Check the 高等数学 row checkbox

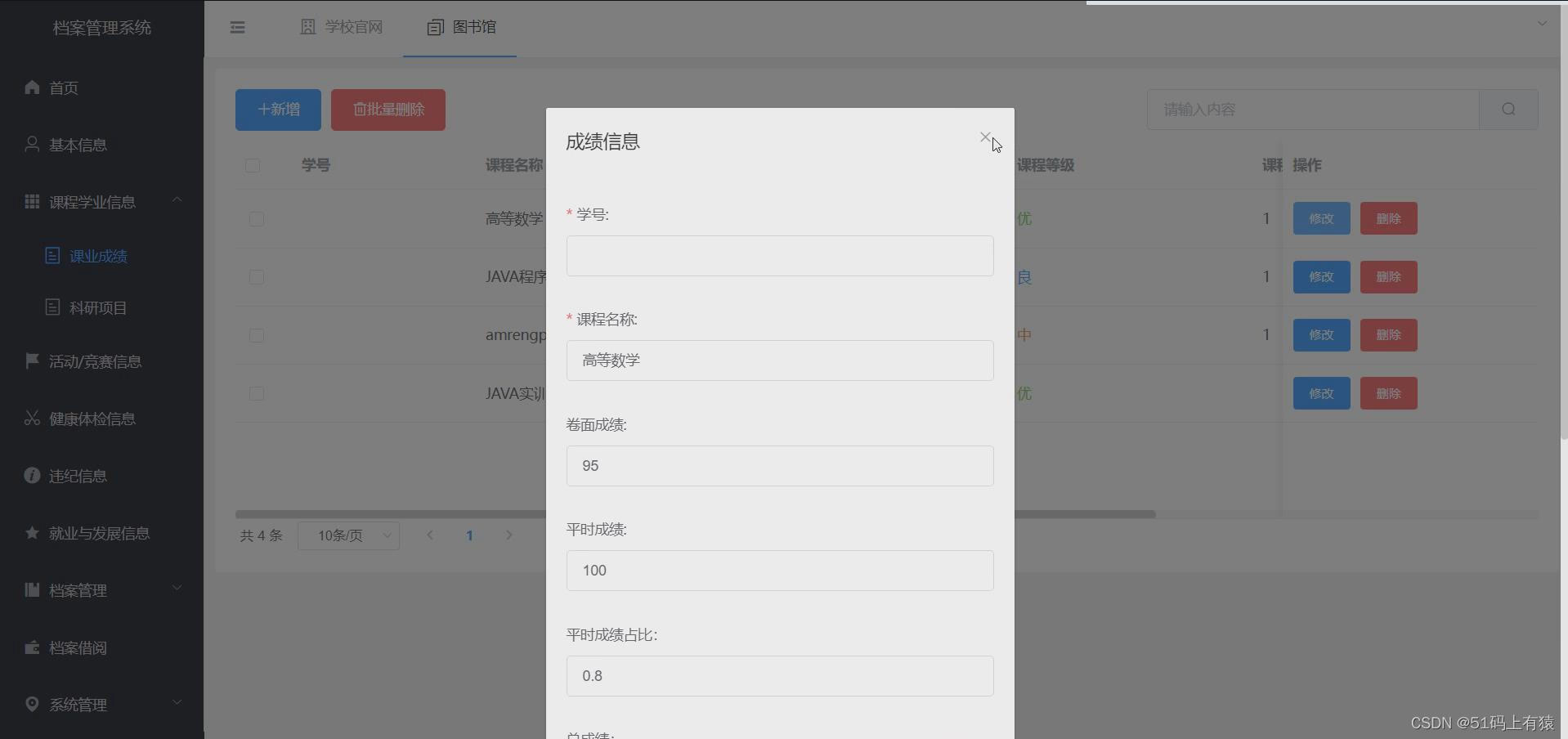point(256,219)
